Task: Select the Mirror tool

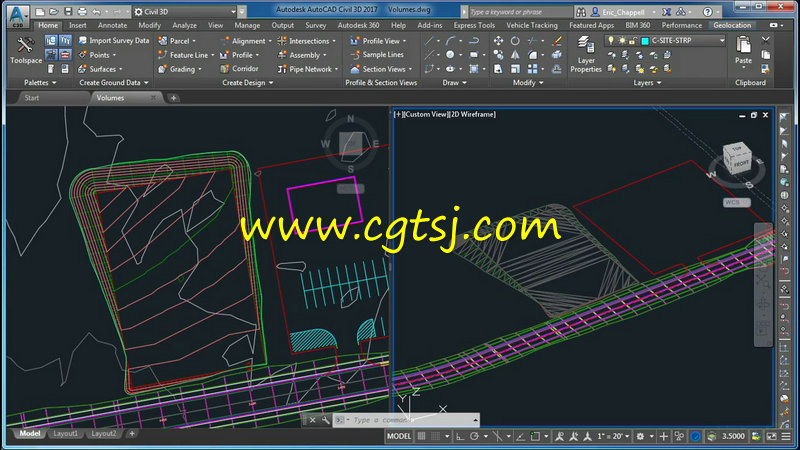Action: (515, 55)
